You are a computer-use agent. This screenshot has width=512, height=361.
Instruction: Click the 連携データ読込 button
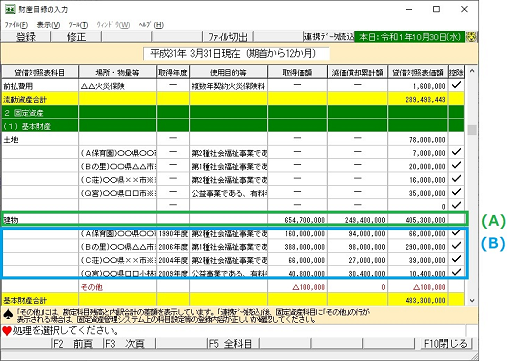329,37
